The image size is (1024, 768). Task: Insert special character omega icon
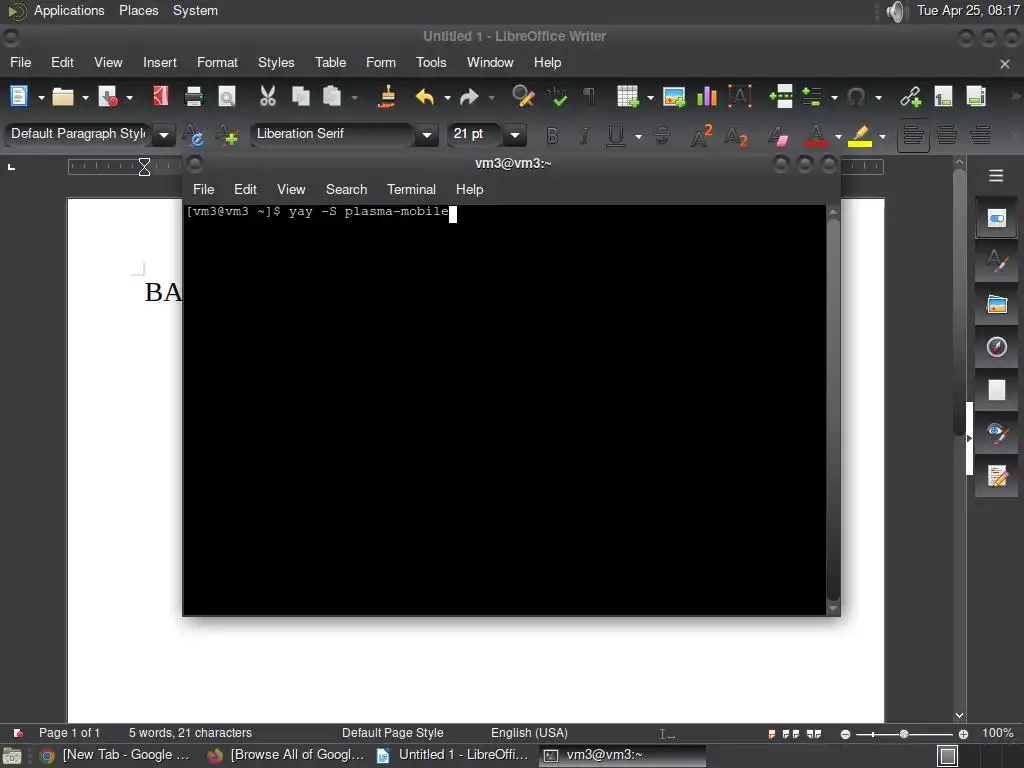(x=856, y=97)
